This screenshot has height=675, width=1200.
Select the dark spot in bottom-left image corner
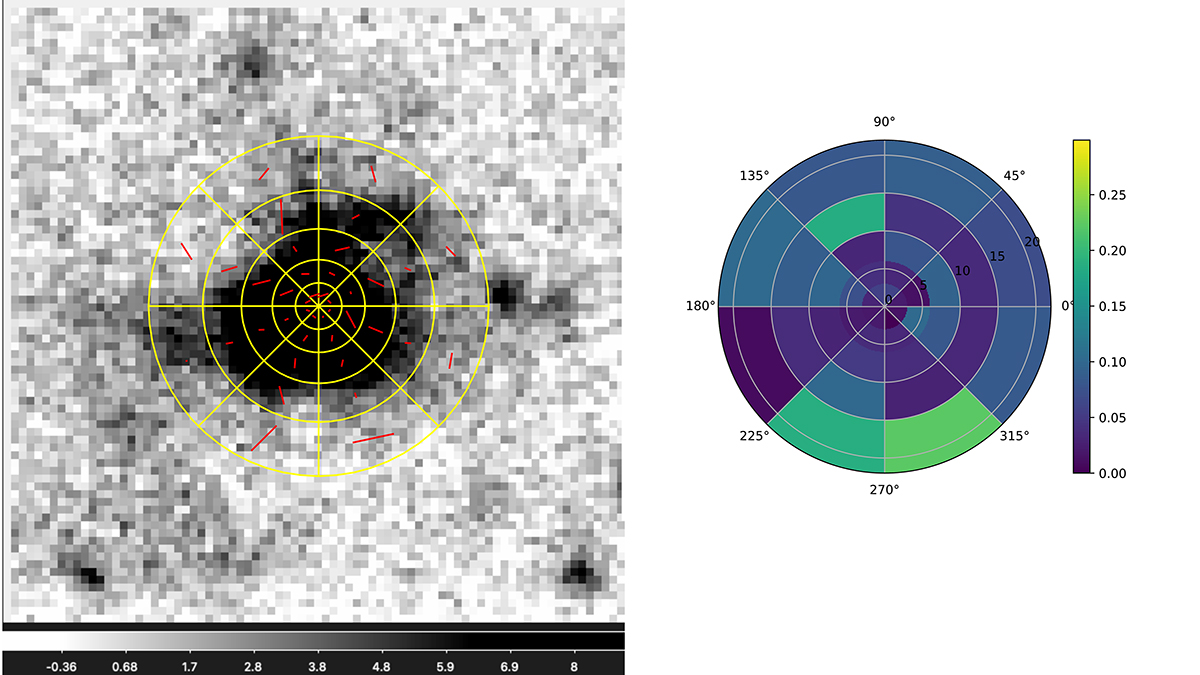pos(90,576)
